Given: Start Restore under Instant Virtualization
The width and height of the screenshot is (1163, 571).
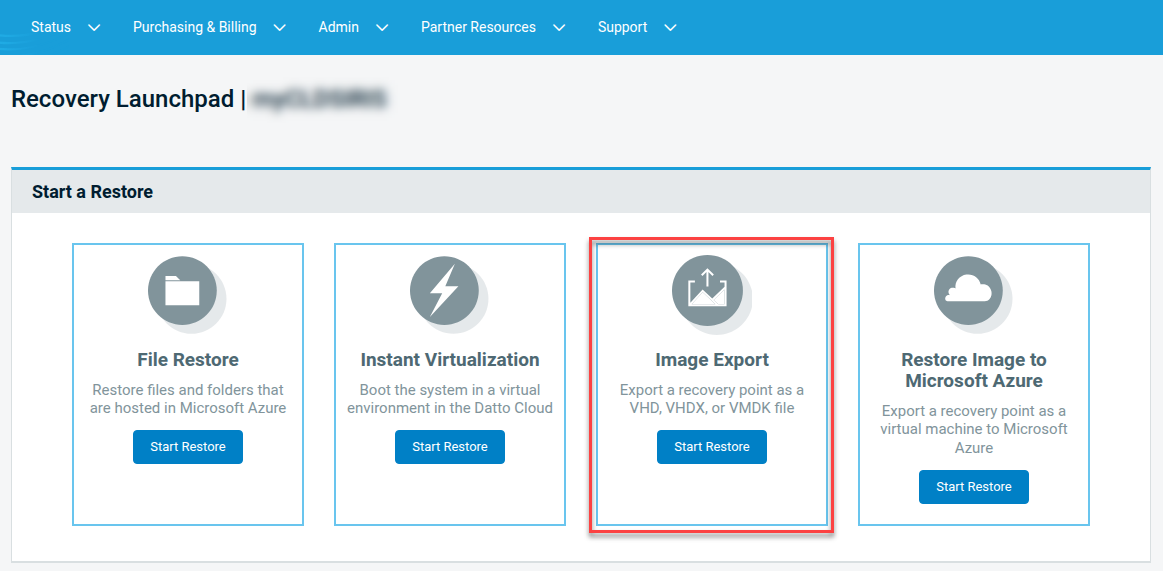Looking at the screenshot, I should [x=449, y=447].
